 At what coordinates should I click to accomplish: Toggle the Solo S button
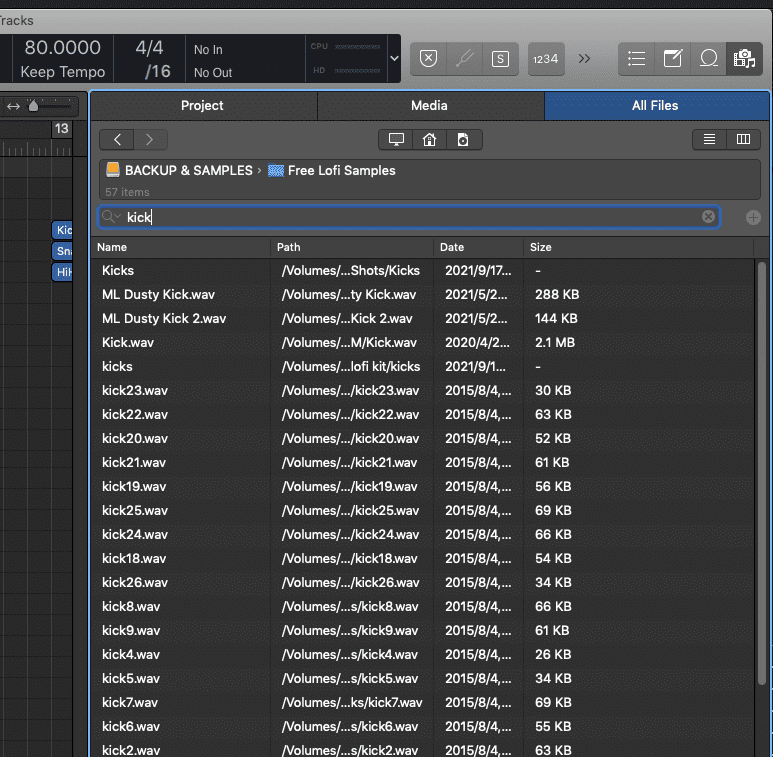click(x=500, y=59)
